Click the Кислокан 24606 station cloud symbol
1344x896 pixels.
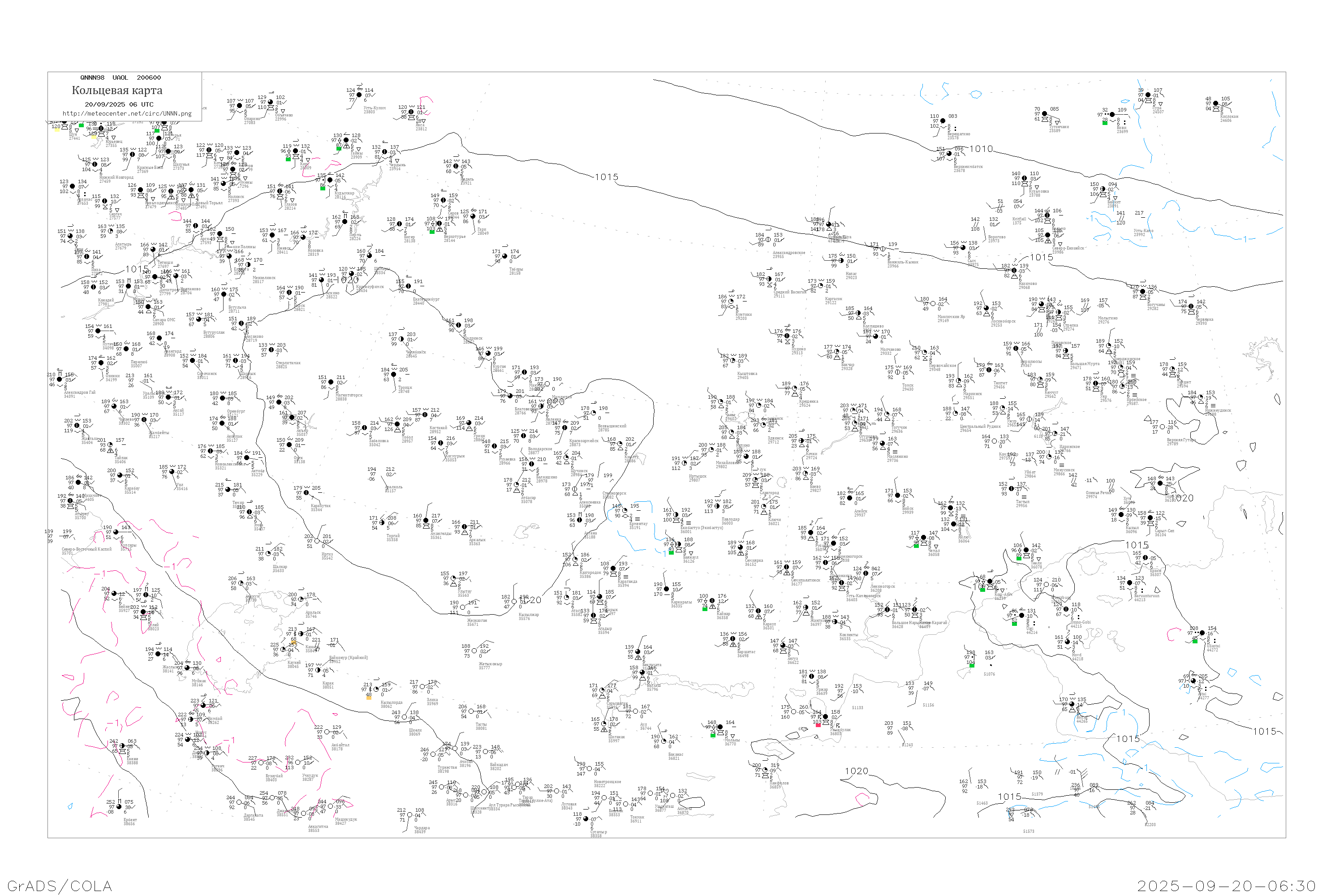point(1215,104)
